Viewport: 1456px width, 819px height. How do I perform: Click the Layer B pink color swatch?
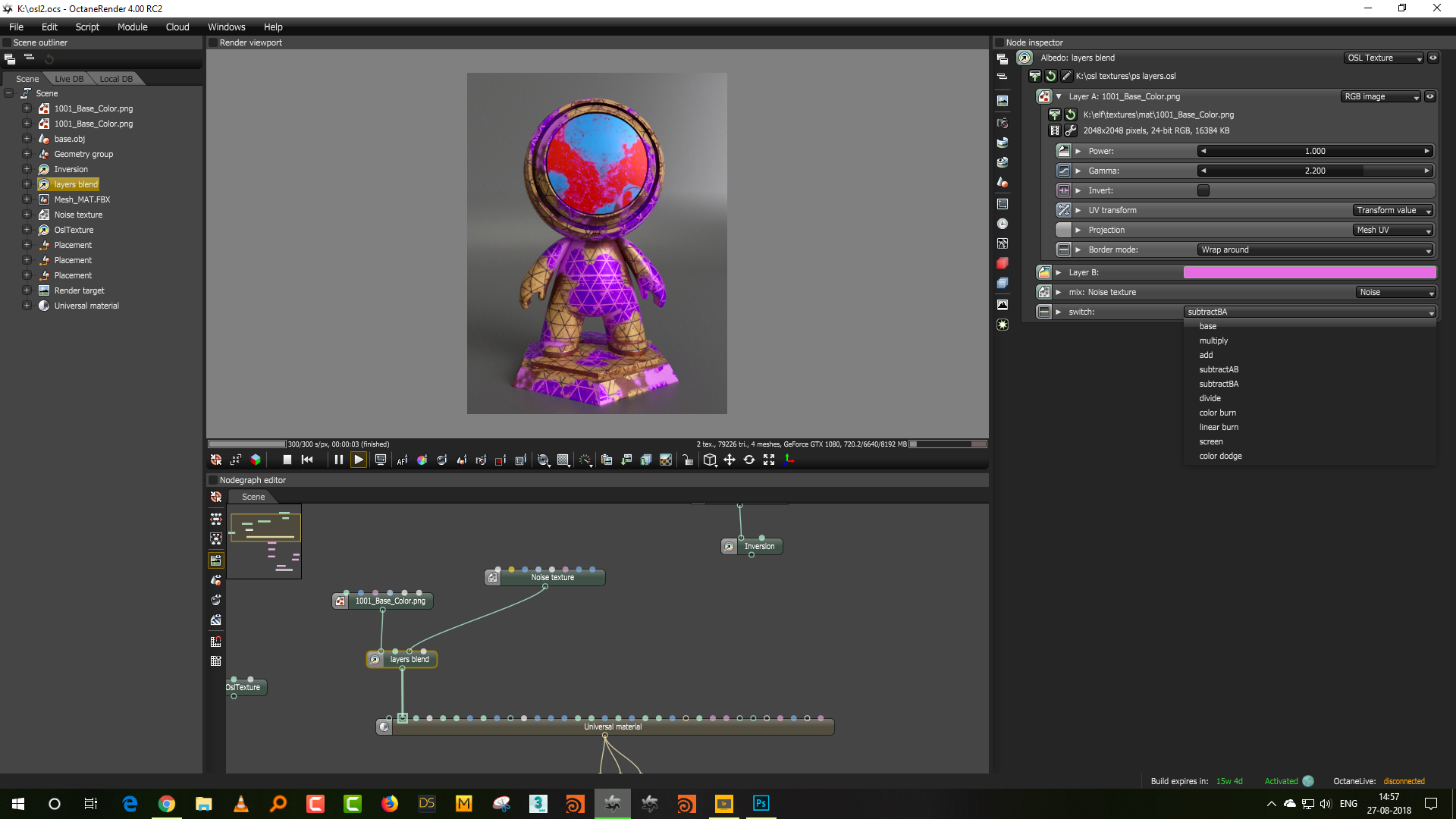(x=1309, y=272)
